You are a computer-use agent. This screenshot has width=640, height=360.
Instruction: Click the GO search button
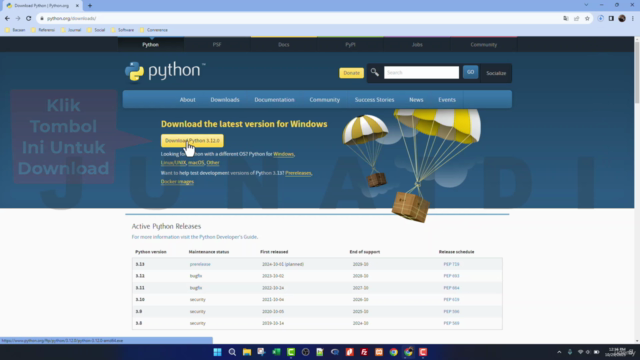[470, 72]
